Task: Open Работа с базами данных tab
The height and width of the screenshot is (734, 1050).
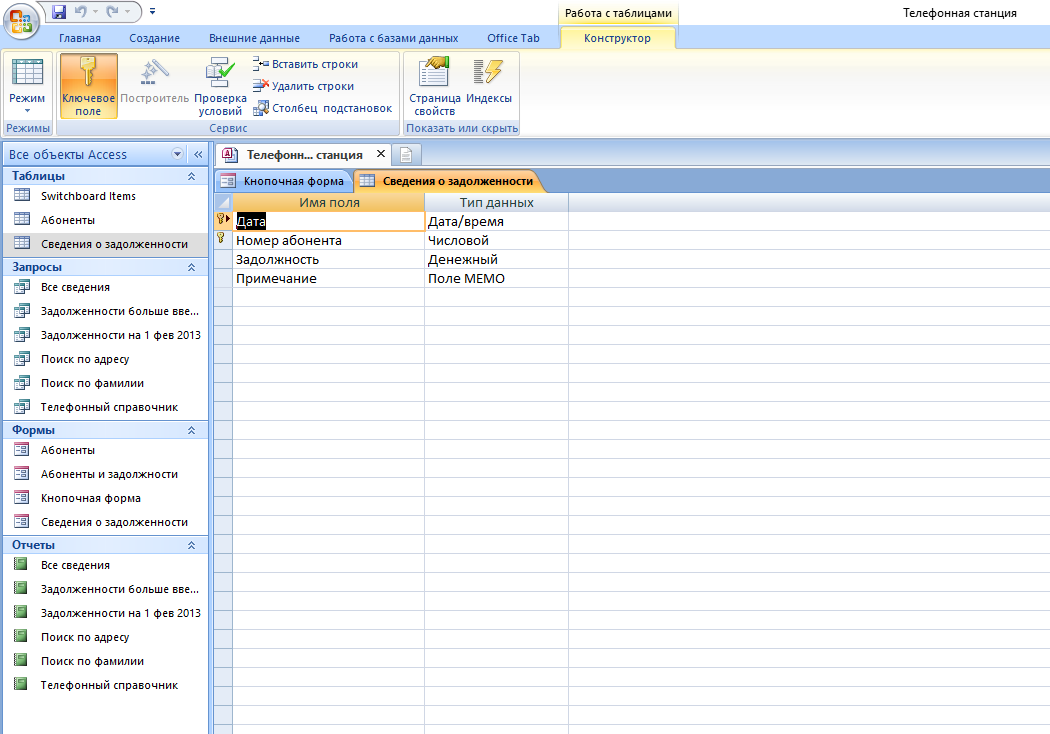Action: click(x=394, y=38)
